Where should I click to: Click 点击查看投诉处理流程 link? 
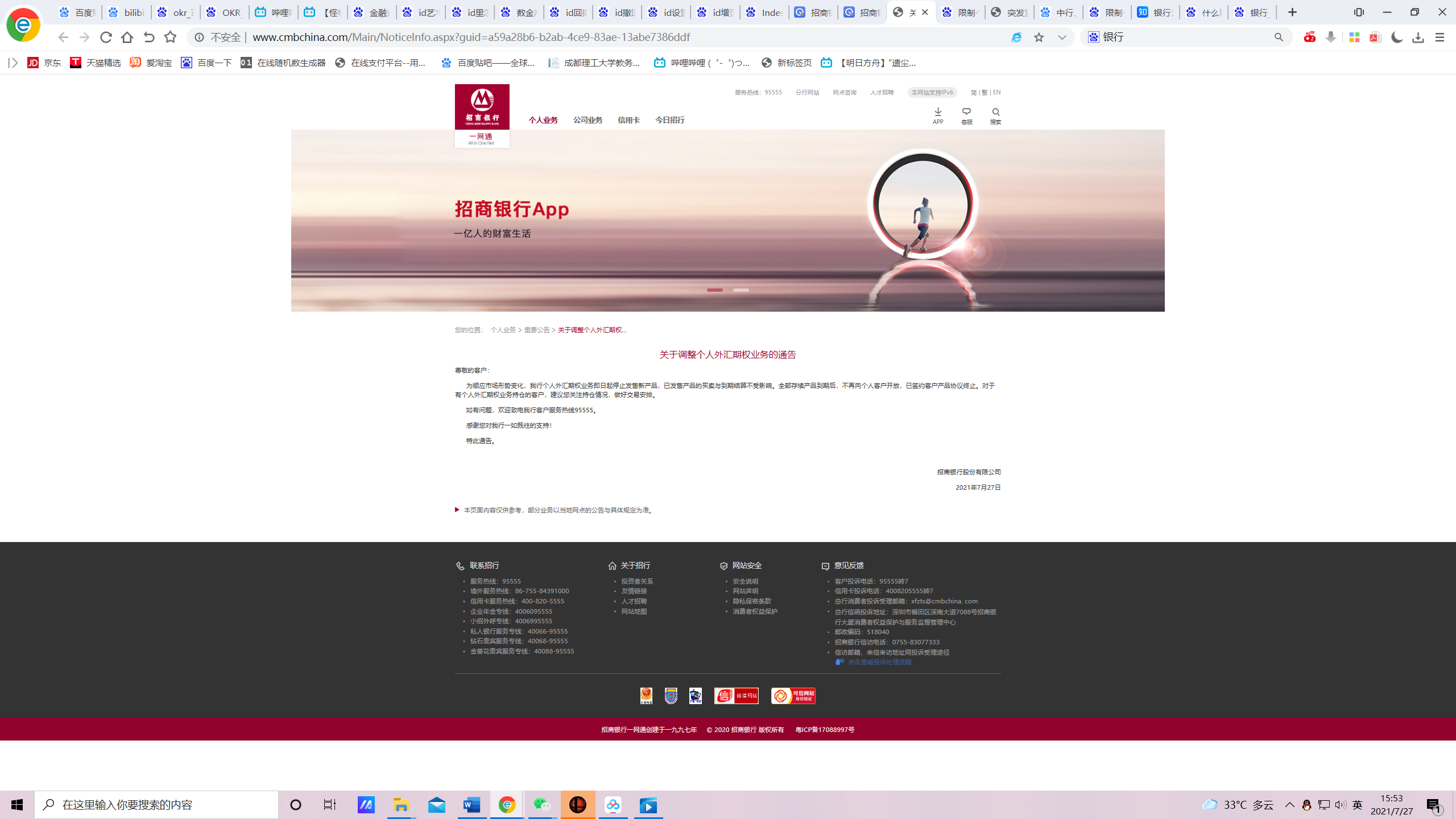click(x=879, y=662)
